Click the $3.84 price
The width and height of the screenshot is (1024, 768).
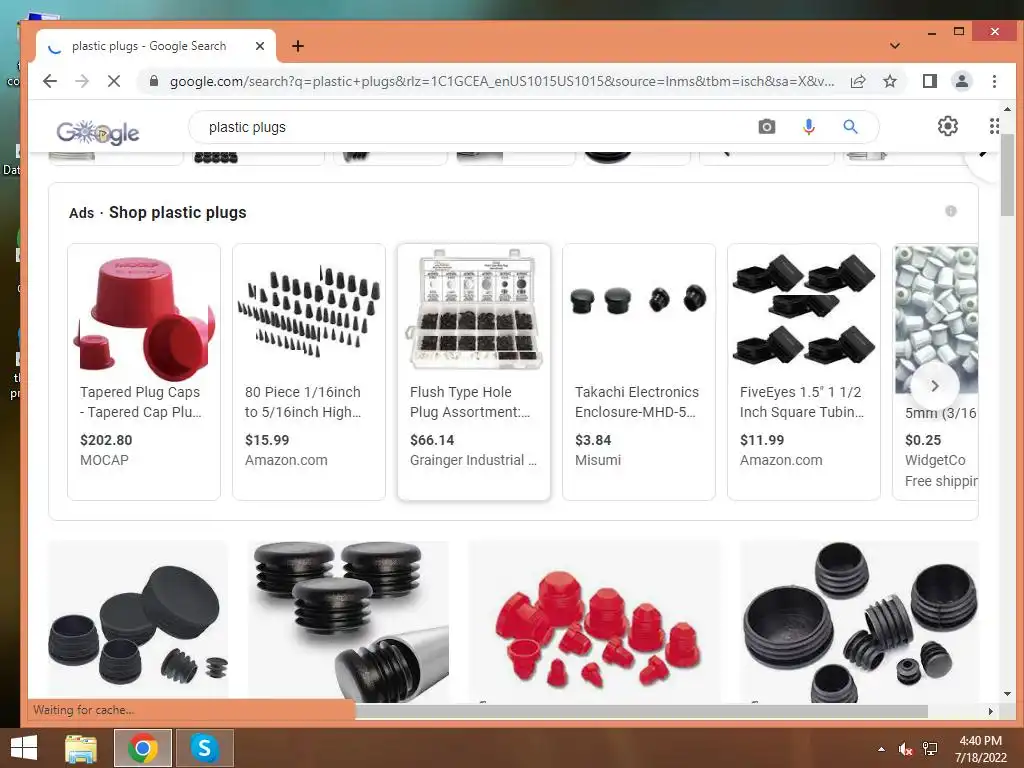coord(593,440)
